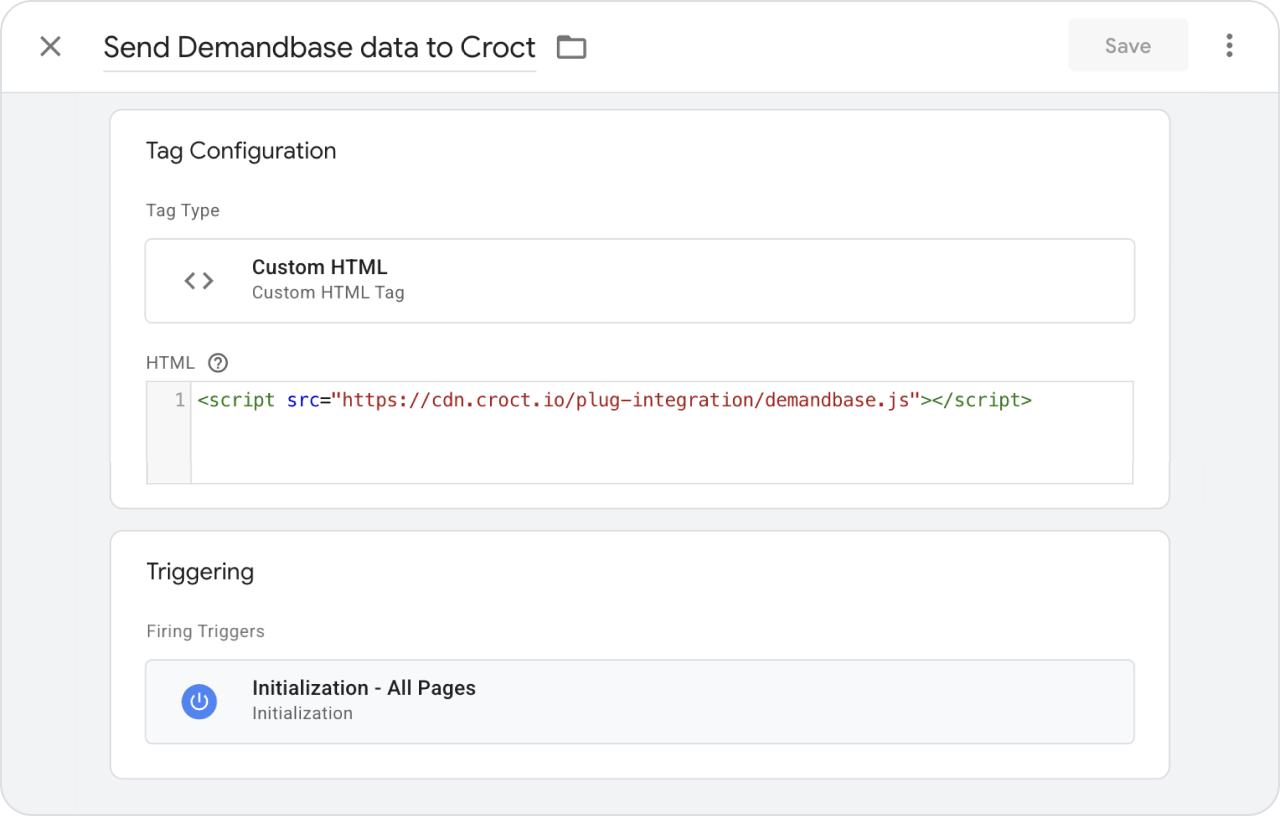Image resolution: width=1280 pixels, height=816 pixels.
Task: Click the Custom HTML code brackets icon
Action: 199,281
